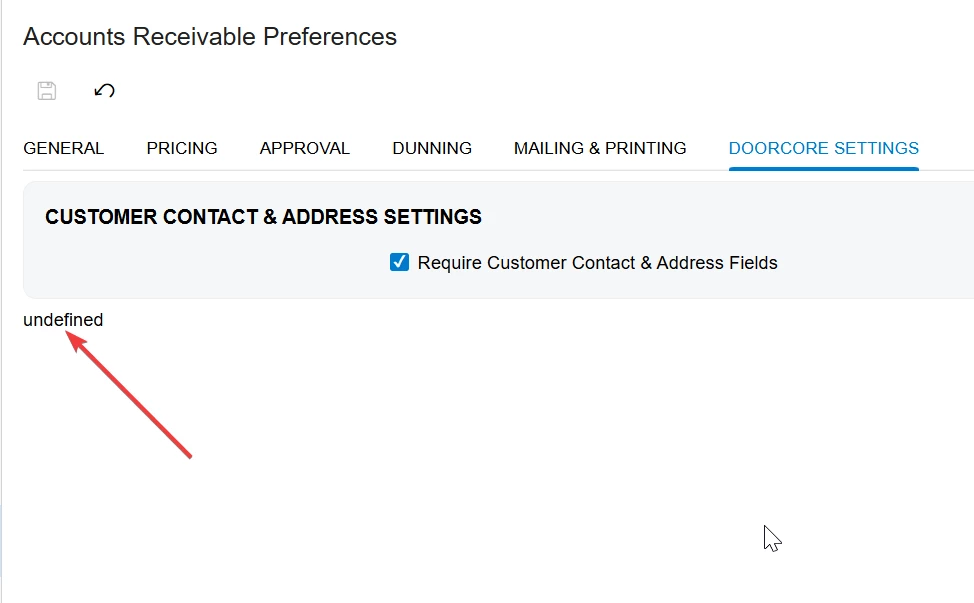
Task: Click the ampersand in the section heading
Action: (x=270, y=217)
